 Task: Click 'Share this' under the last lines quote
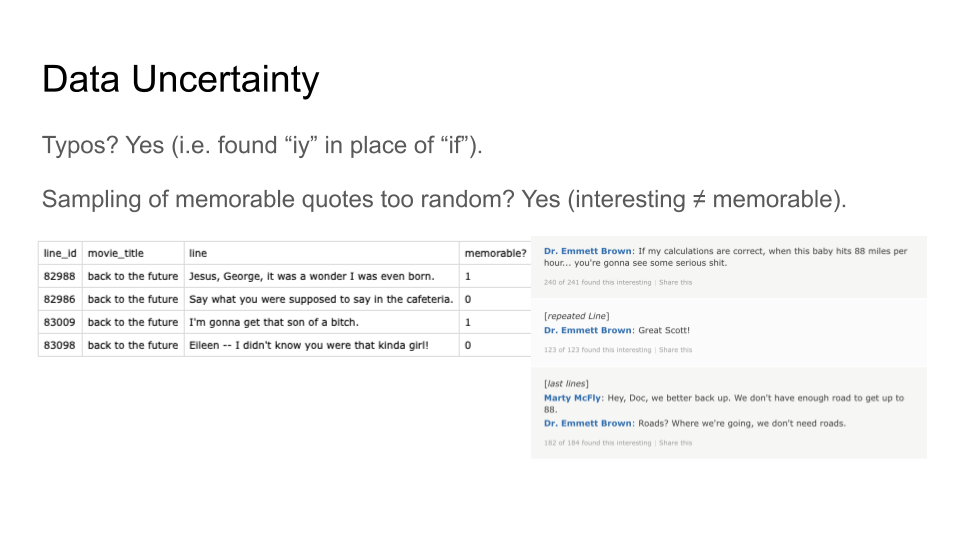coord(675,443)
